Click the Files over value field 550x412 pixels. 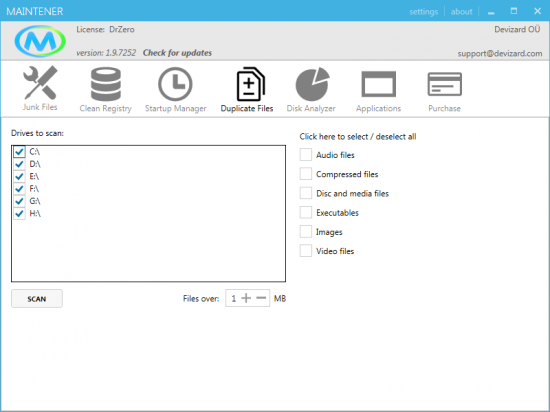tap(233, 298)
